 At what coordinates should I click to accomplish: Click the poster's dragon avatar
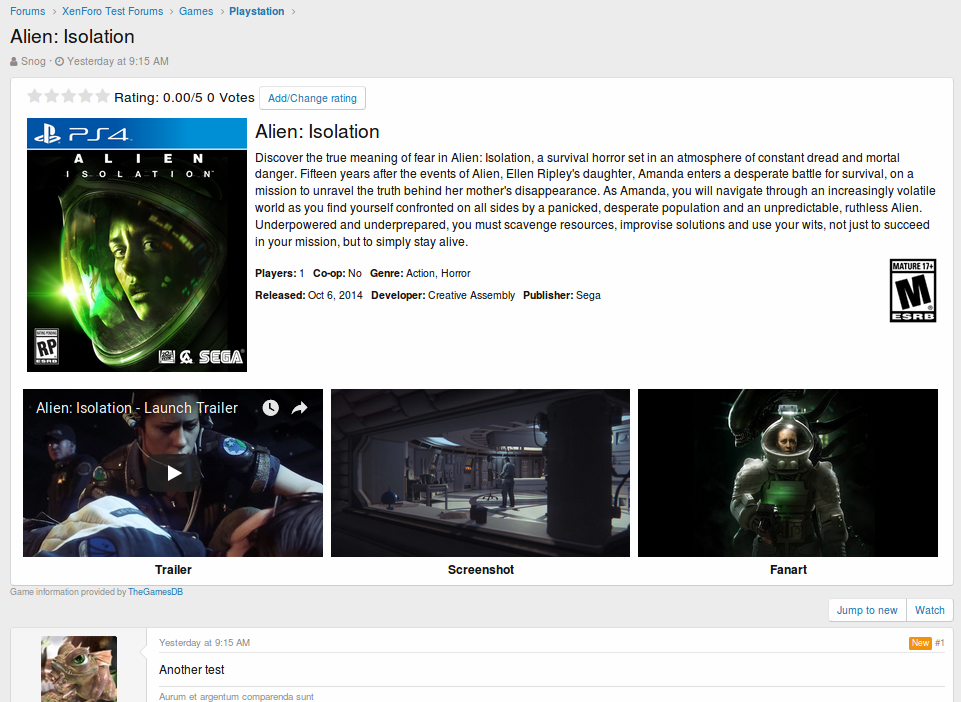point(79,669)
